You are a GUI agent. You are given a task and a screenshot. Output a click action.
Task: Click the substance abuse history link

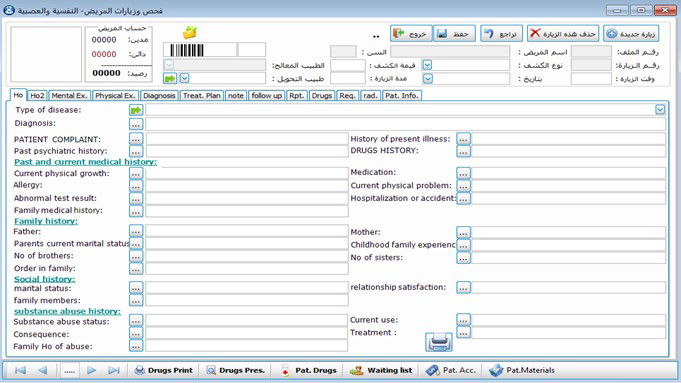(x=67, y=311)
